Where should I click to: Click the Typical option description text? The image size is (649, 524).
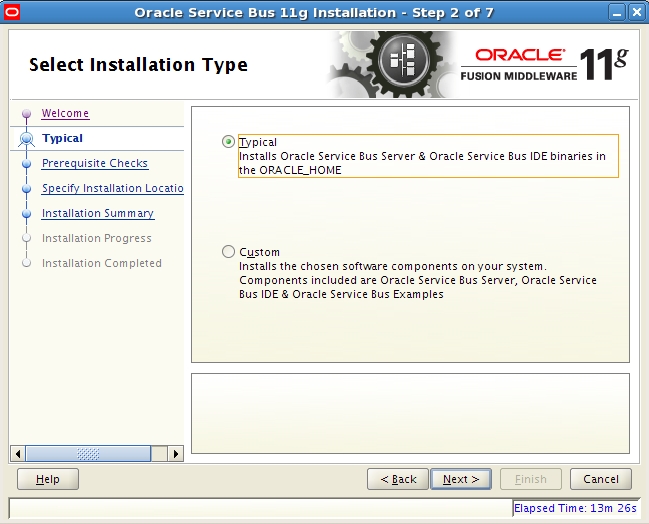(422, 163)
